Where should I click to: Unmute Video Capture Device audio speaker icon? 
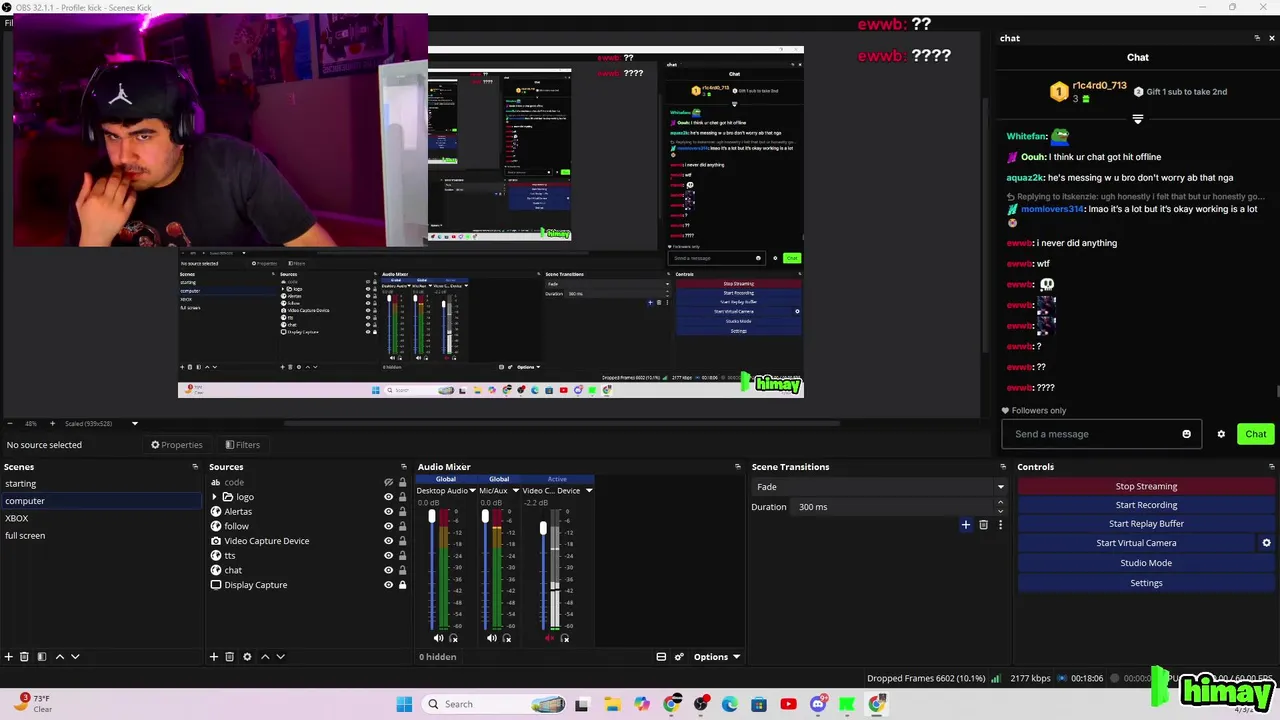pyautogui.click(x=549, y=638)
